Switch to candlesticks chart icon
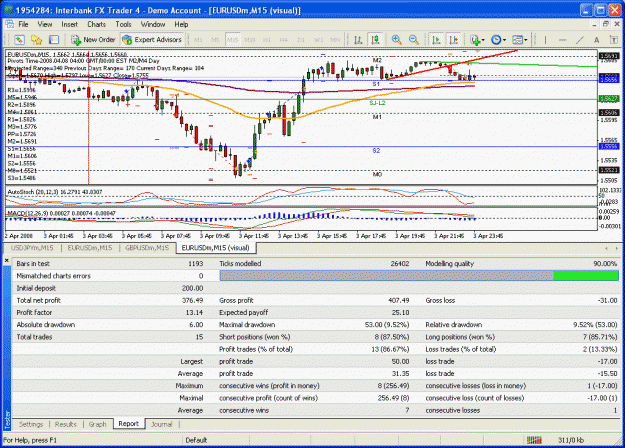 (x=375, y=39)
